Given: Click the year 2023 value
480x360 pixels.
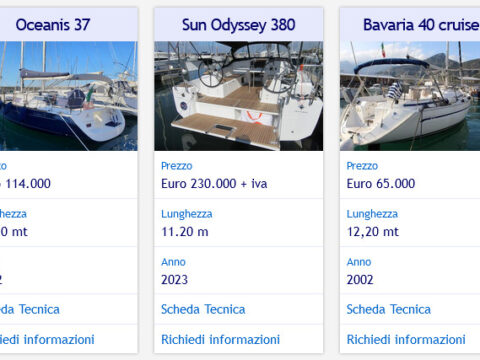Looking at the screenshot, I should (174, 280).
